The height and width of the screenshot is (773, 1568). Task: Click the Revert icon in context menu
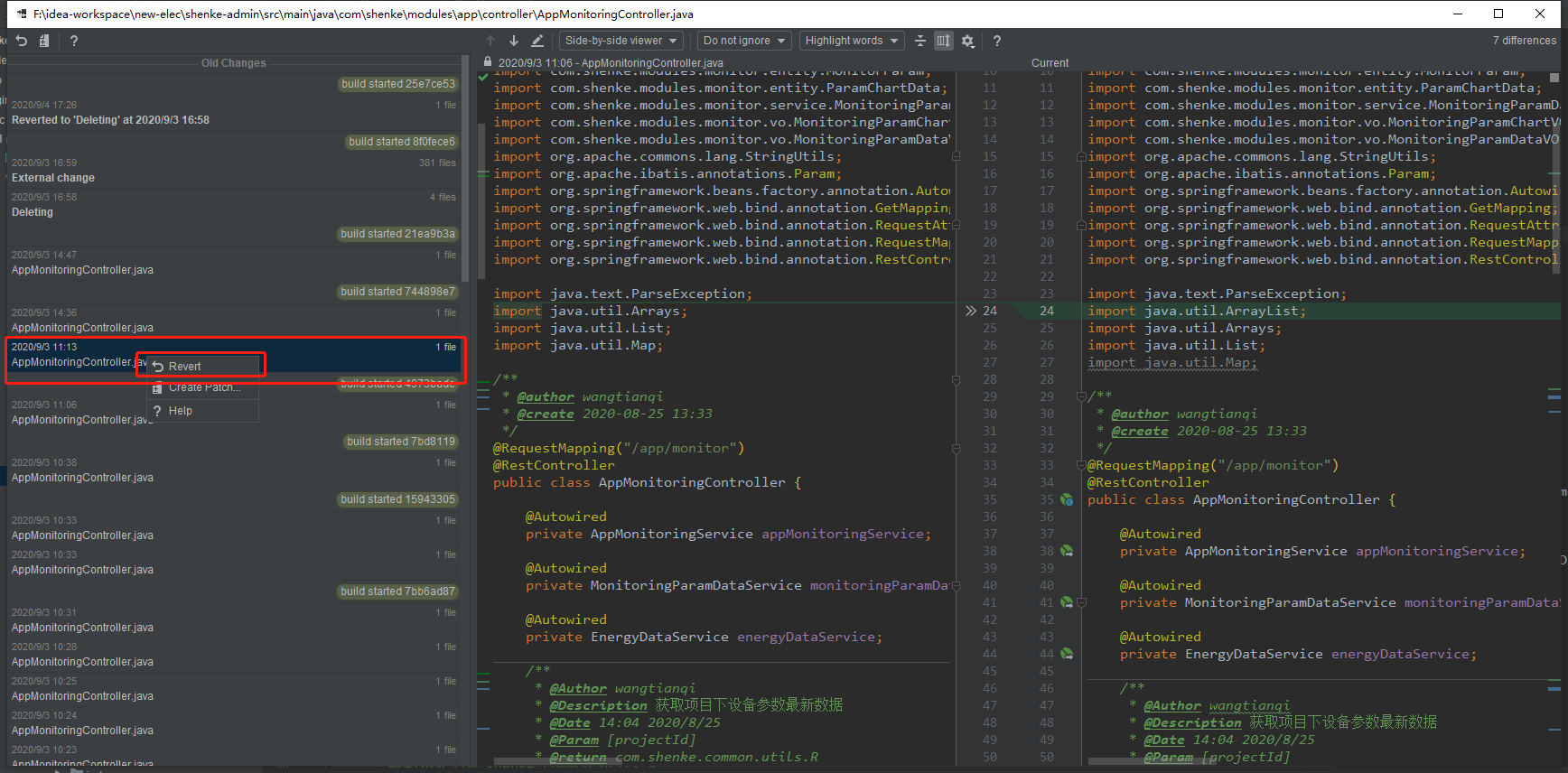coord(158,367)
